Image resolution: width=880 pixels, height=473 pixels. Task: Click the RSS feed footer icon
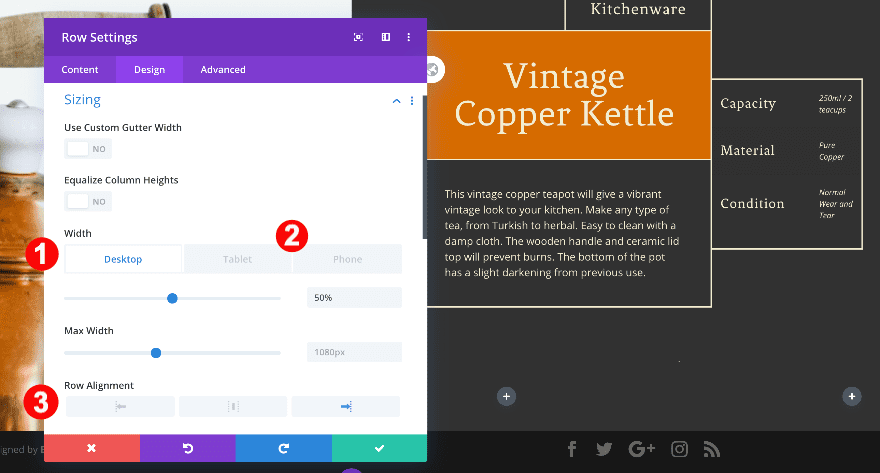coord(712,449)
